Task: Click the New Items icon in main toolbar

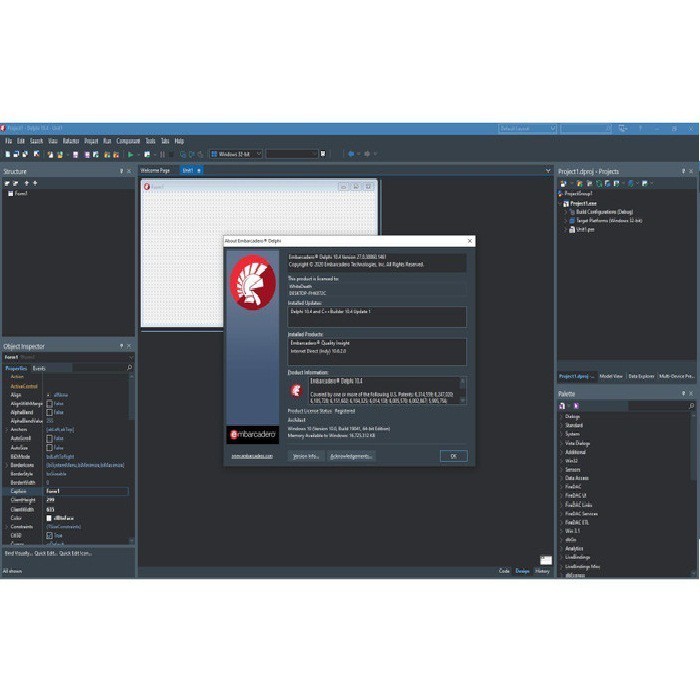Action: [x=7, y=154]
